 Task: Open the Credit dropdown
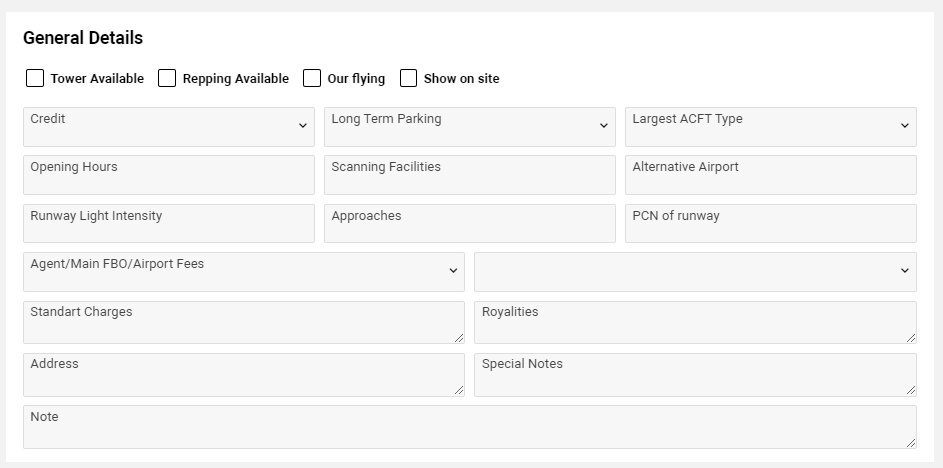coord(168,127)
